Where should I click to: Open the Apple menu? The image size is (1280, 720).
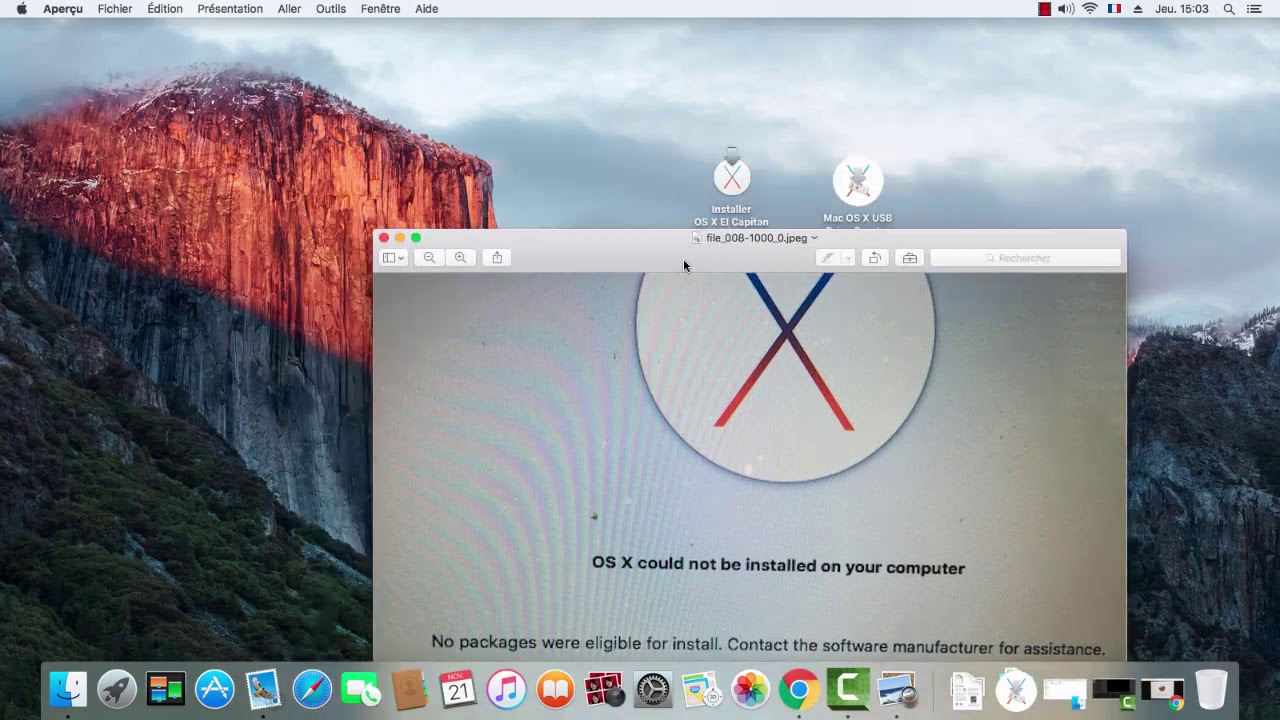[x=21, y=9]
